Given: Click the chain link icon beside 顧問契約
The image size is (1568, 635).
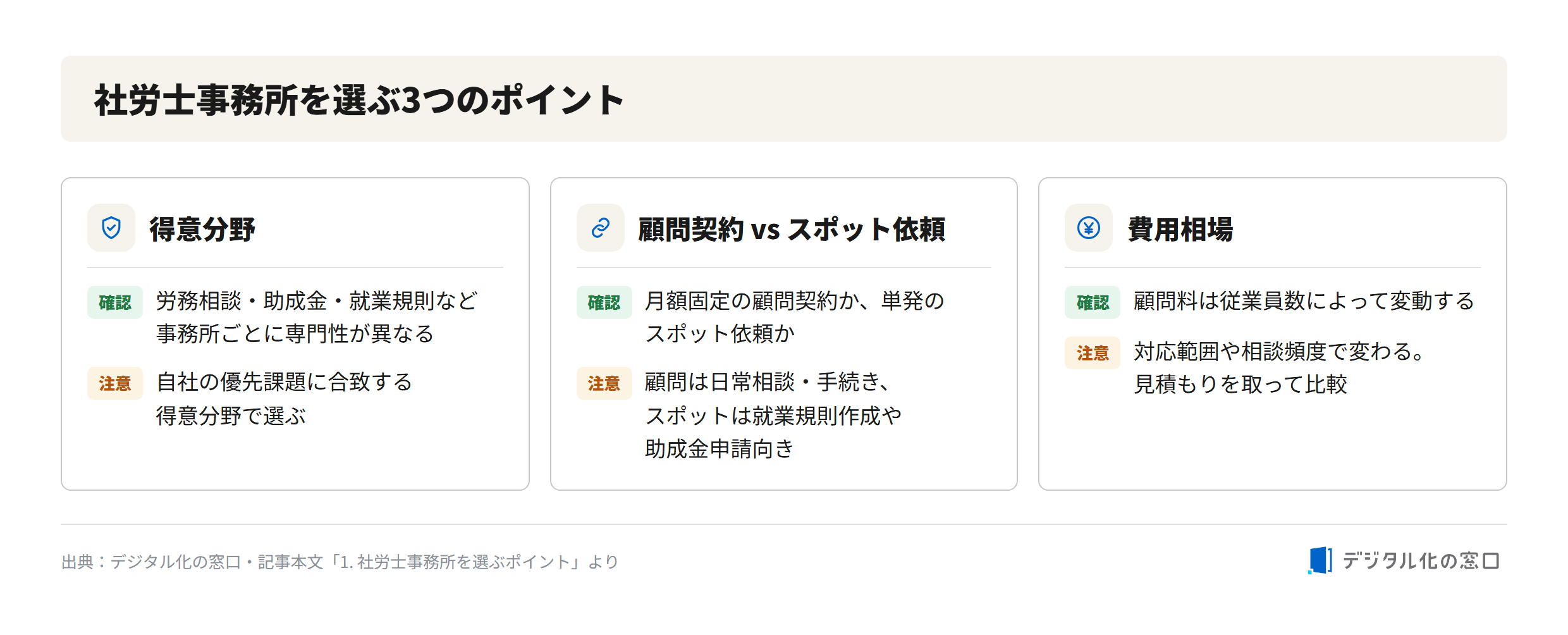Looking at the screenshot, I should coord(600,228).
